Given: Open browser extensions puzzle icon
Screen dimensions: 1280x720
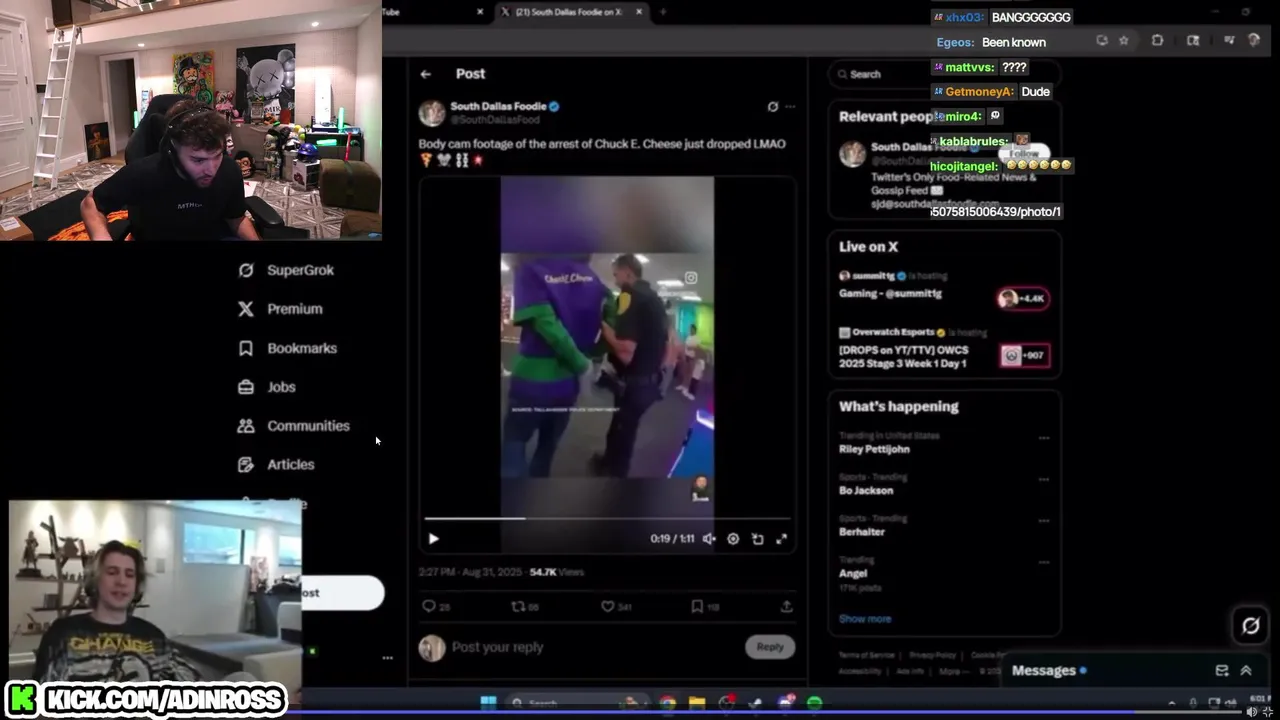Looking at the screenshot, I should click(x=1157, y=41).
